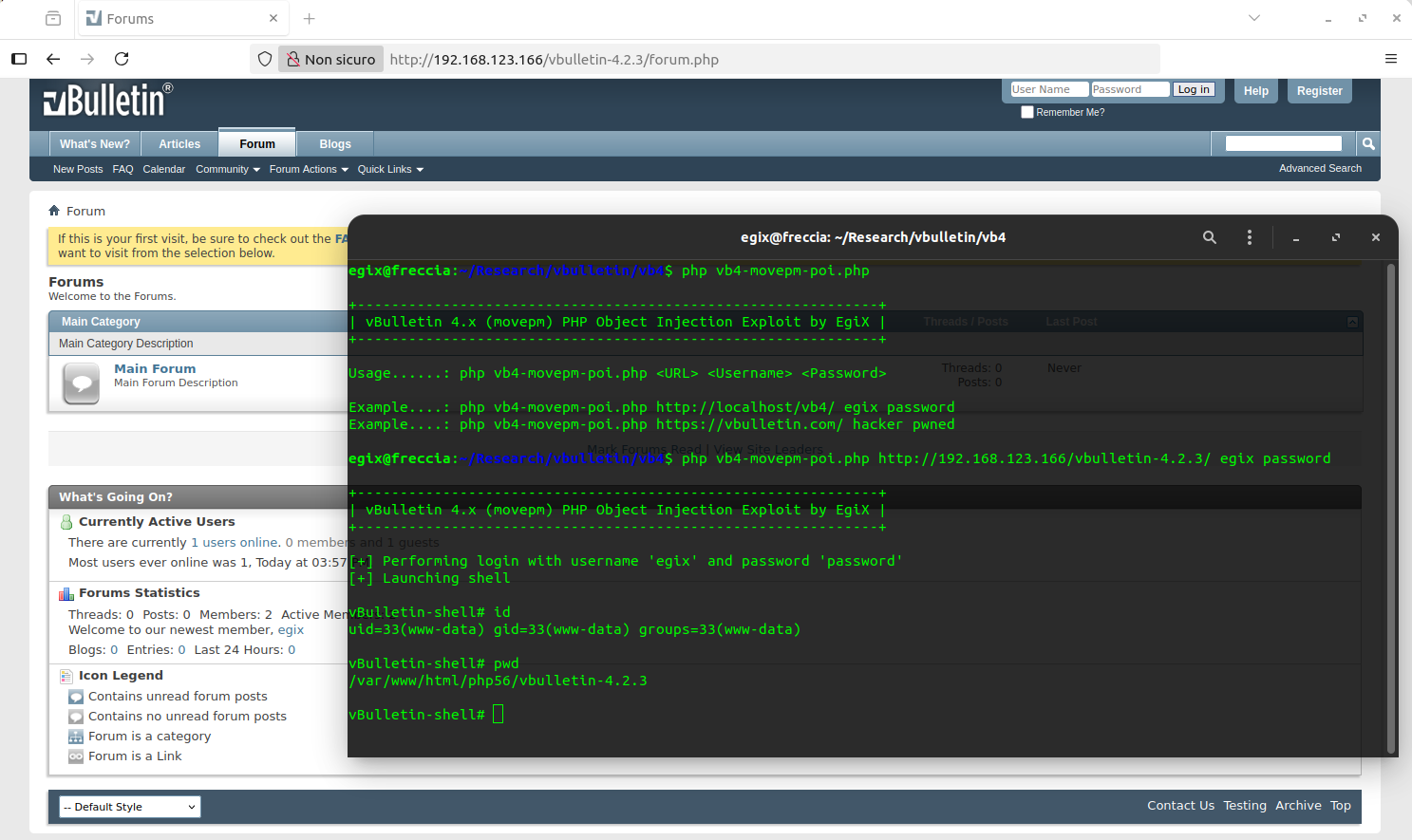Click the home icon beside Forum breadcrumb
This screenshot has width=1412, height=840.
54,211
